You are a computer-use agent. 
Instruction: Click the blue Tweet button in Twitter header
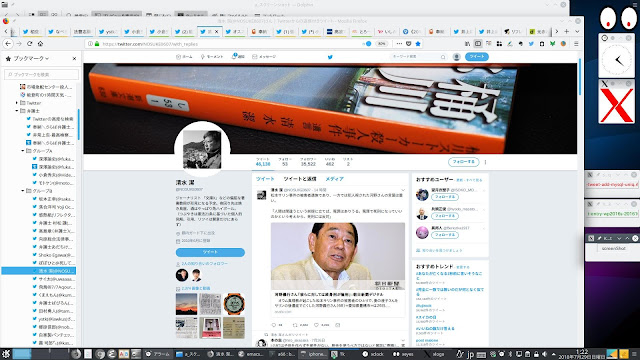[x=477, y=57]
